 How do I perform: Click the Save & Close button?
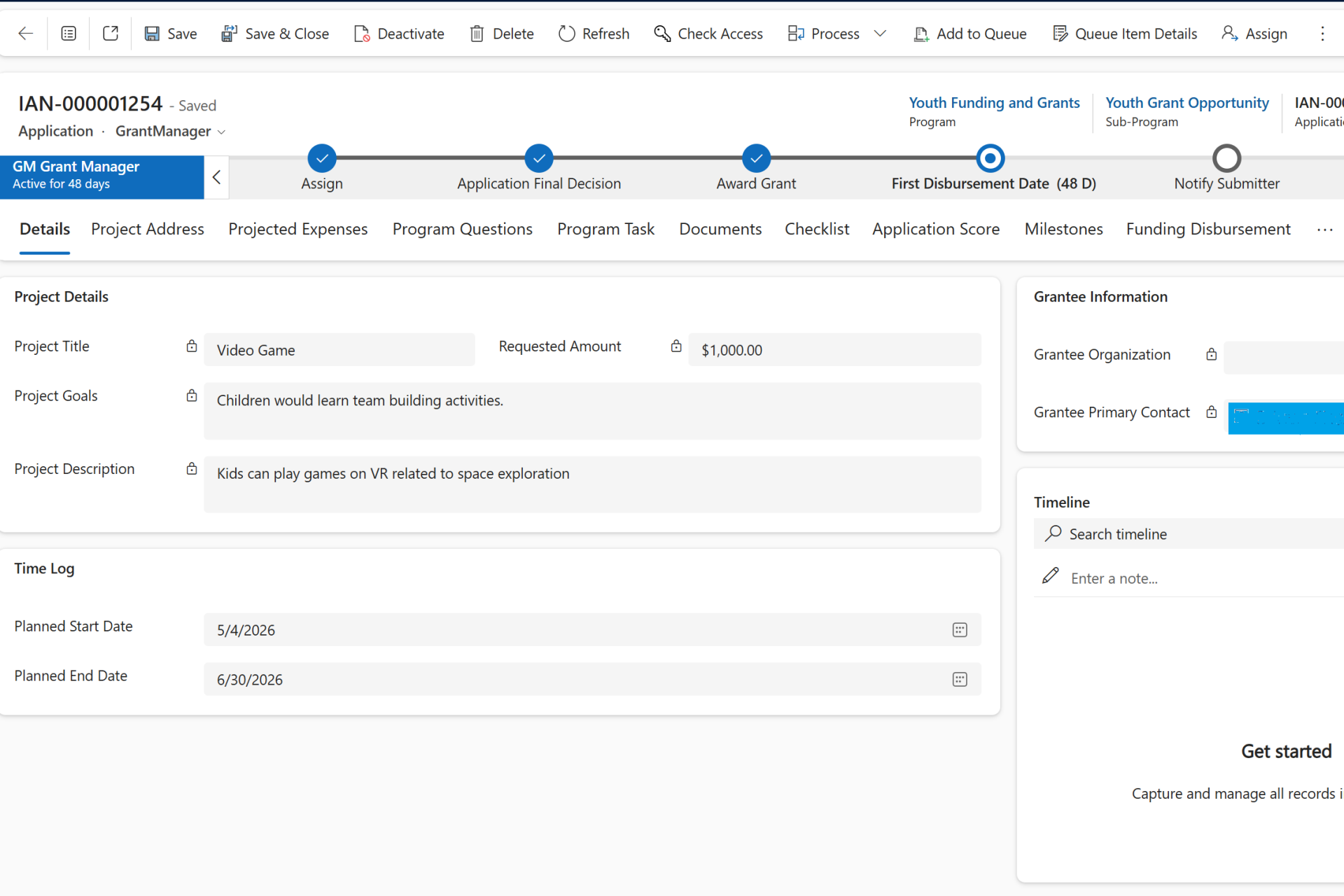click(274, 34)
